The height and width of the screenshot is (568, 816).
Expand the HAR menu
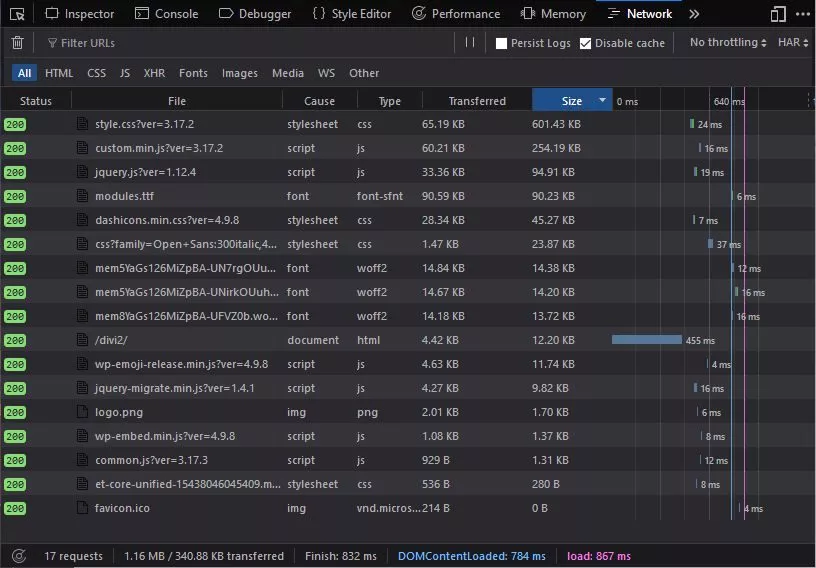793,43
